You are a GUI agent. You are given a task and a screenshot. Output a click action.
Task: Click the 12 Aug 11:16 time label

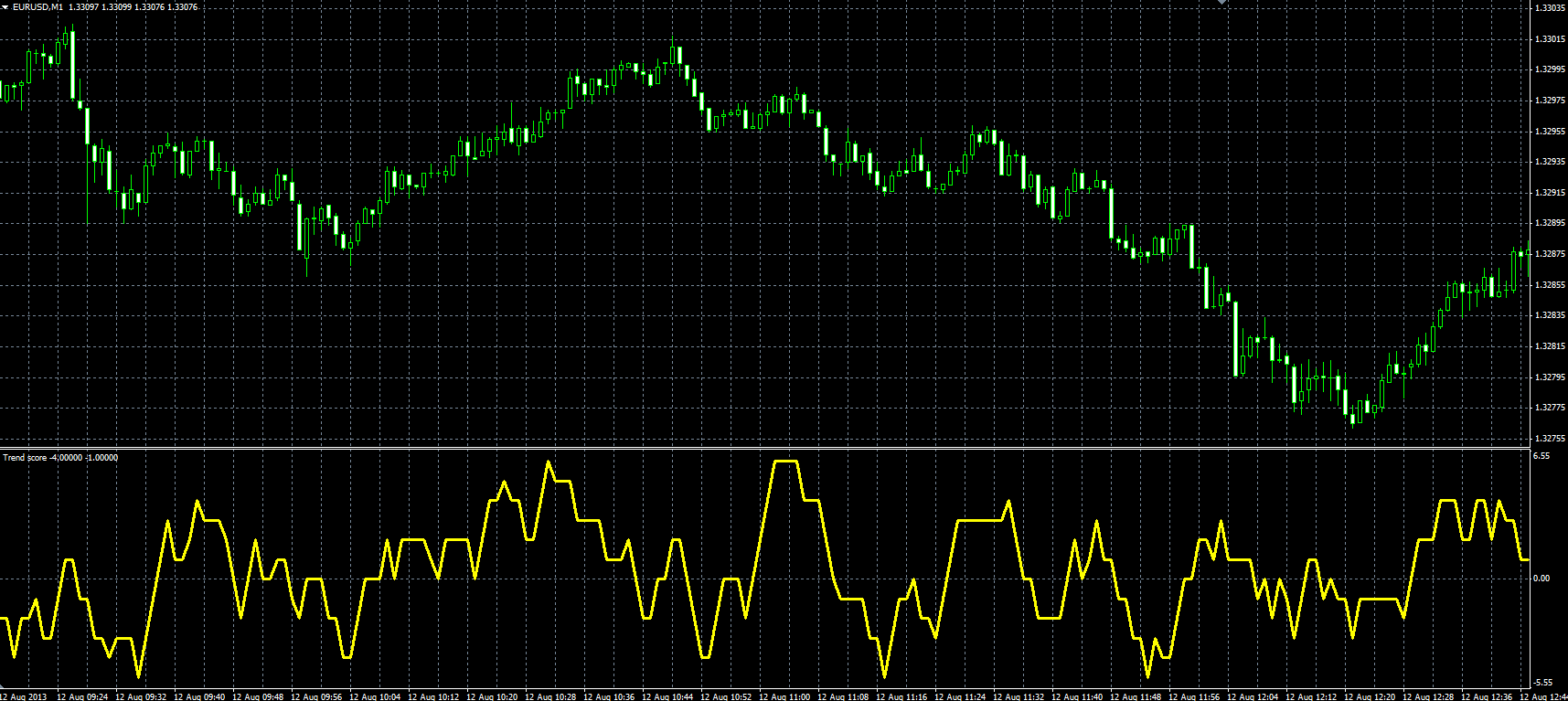click(901, 696)
